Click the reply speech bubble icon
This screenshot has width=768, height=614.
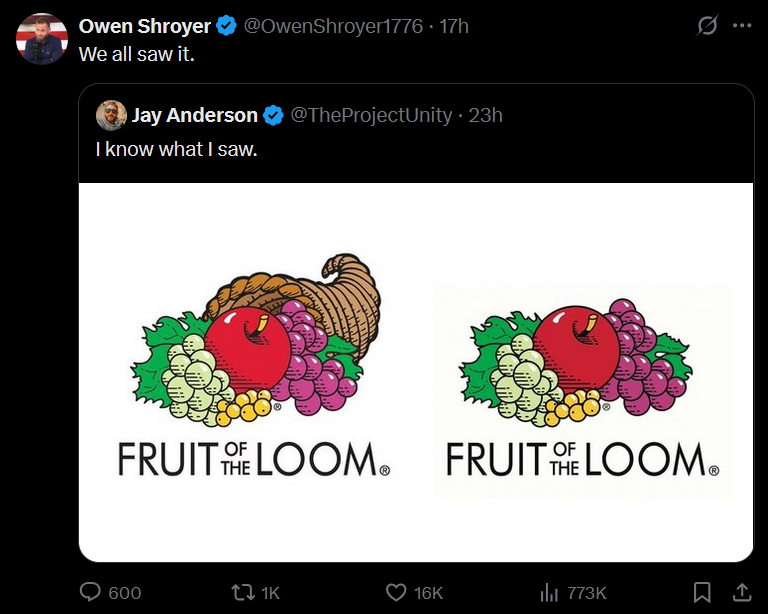click(91, 592)
